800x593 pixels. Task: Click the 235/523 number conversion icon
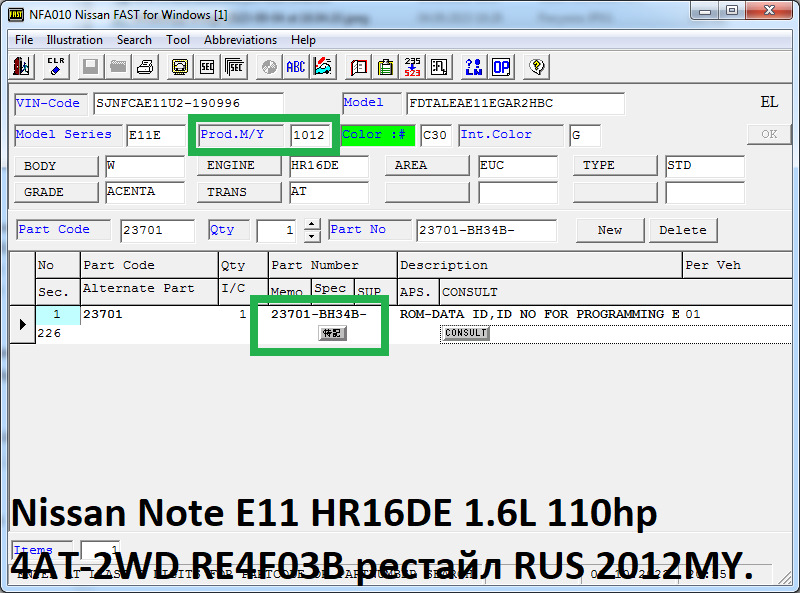click(413, 67)
